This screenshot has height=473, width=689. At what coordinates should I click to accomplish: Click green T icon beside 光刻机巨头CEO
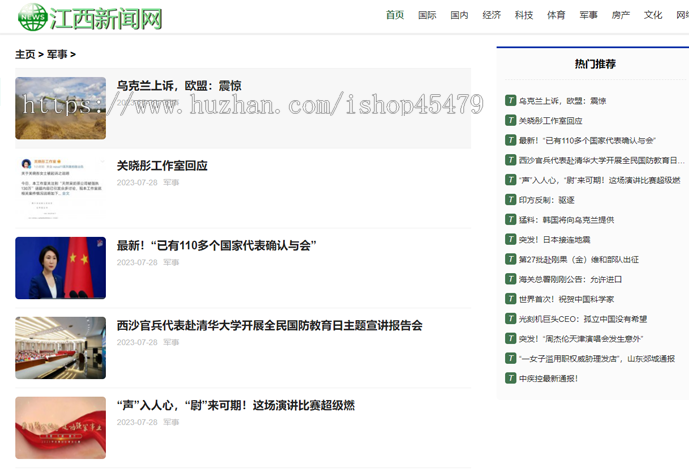pyautogui.click(x=510, y=318)
